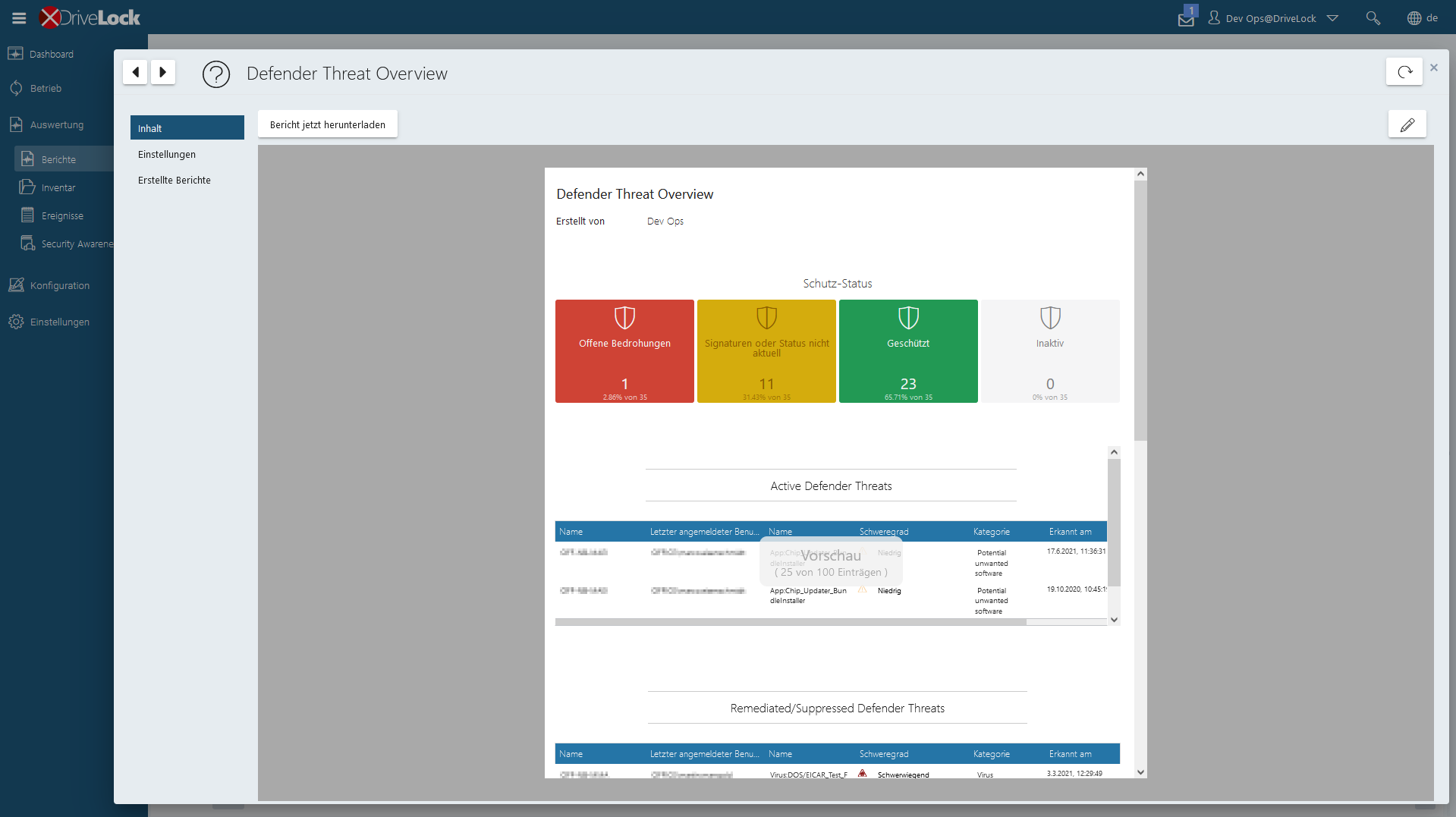Click the Auswertung sidebar icon
Screen dimensions: 1456x817
(x=16, y=124)
